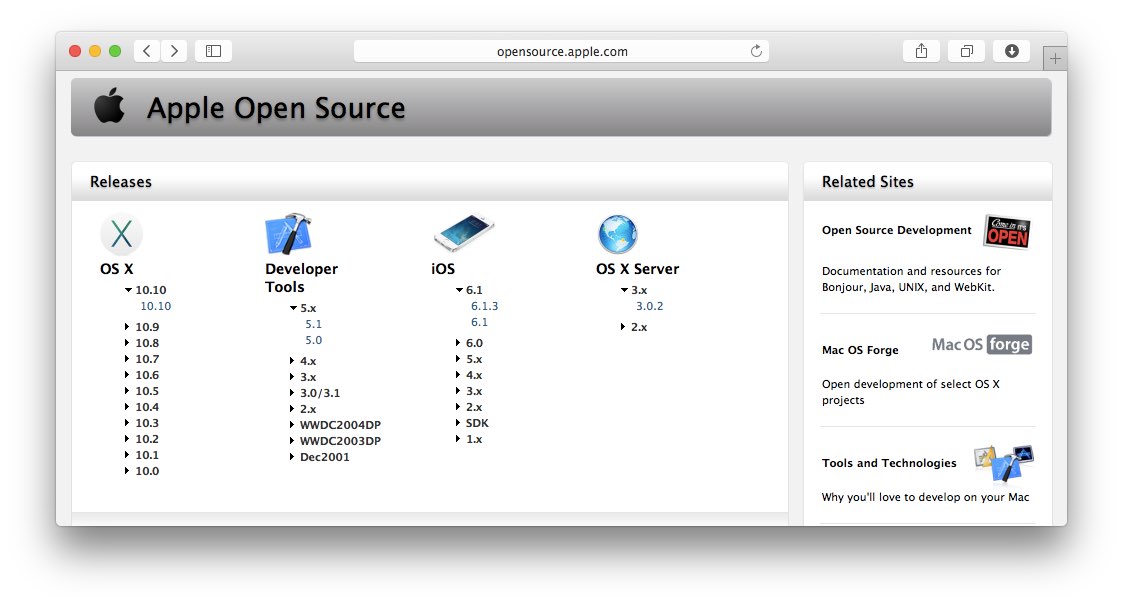Image resolution: width=1123 pixels, height=606 pixels.
Task: Open the Developer Tools 5.0 link
Action: pos(314,340)
